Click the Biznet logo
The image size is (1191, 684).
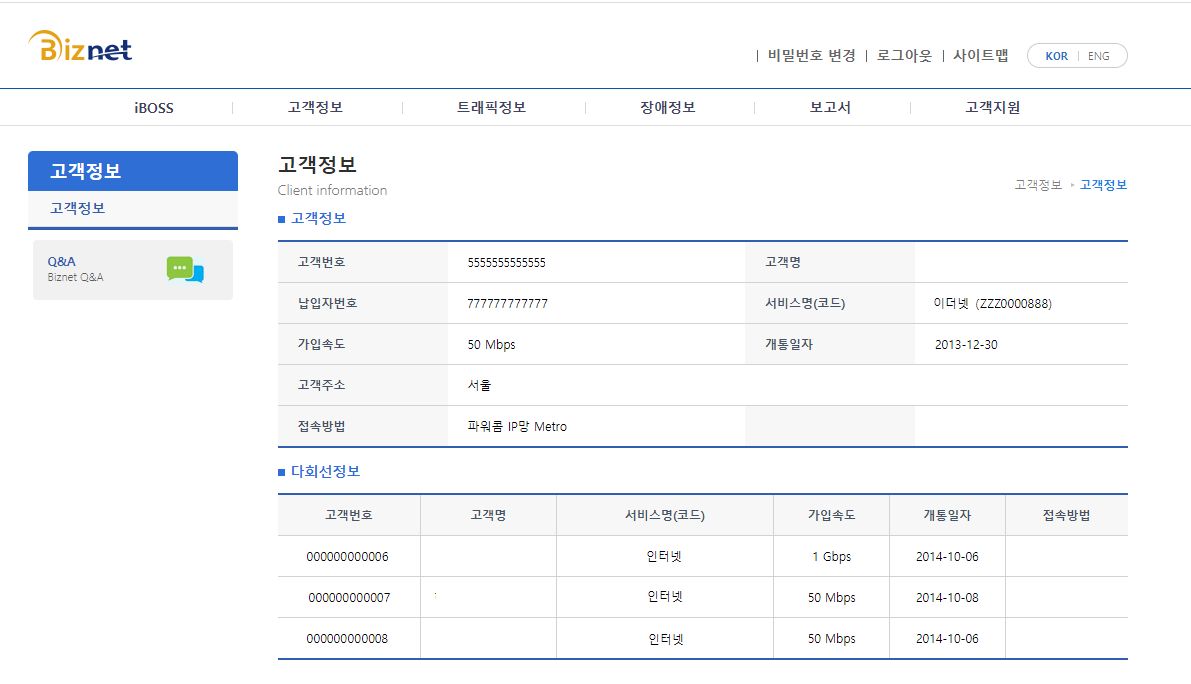point(81,46)
